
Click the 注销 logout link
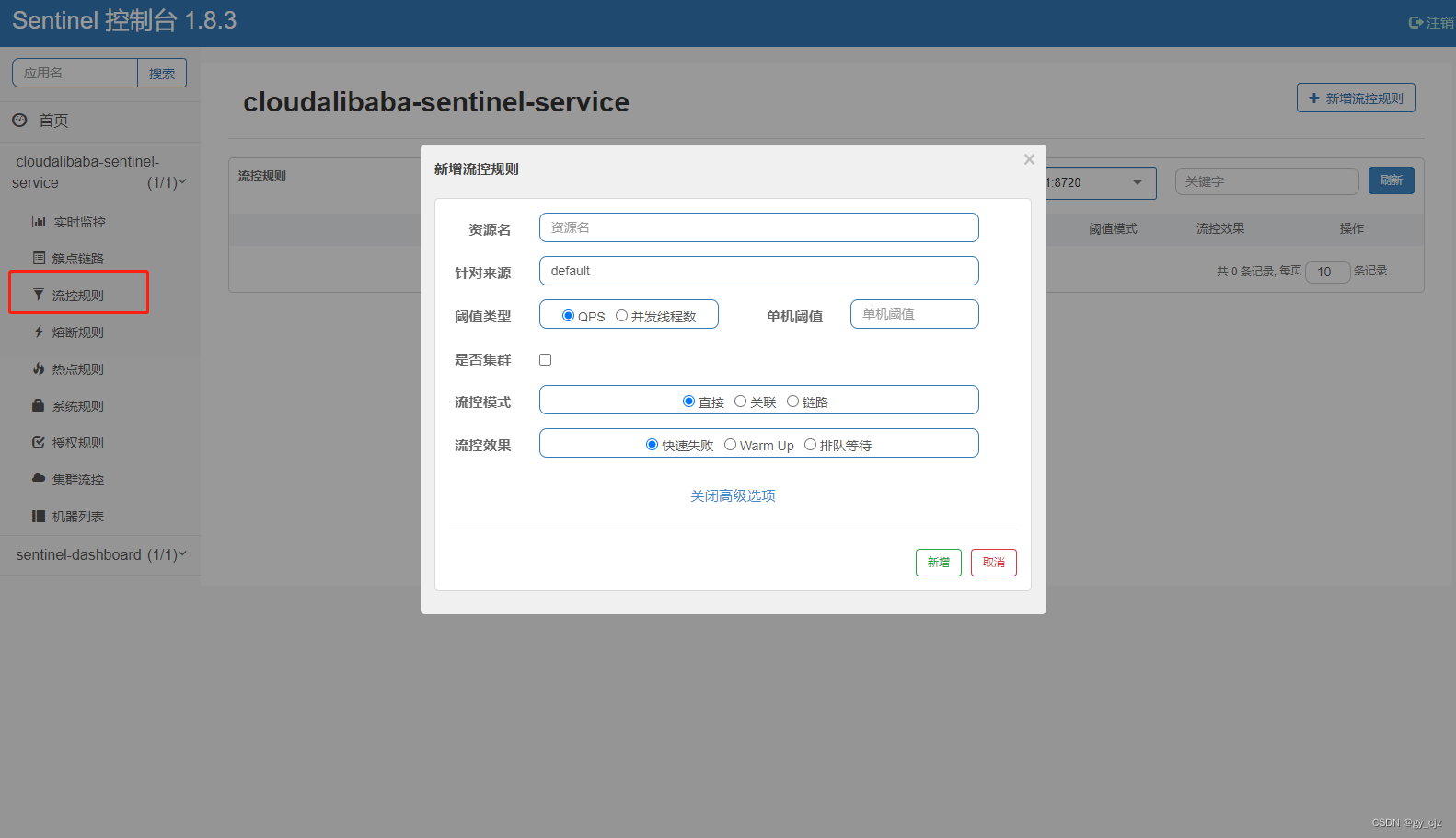click(1432, 22)
